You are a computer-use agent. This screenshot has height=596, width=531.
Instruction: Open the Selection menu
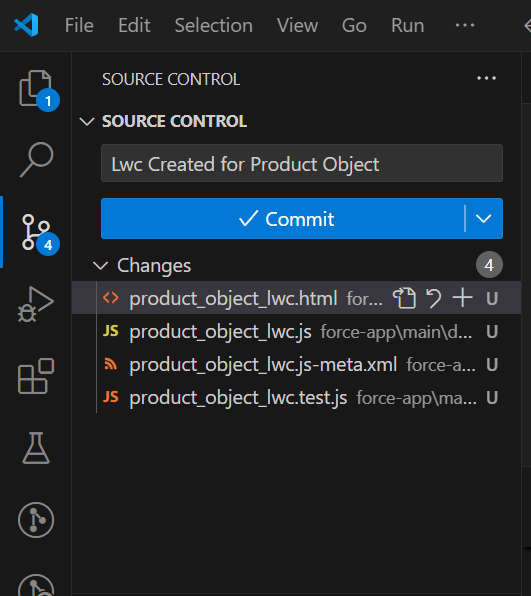click(214, 25)
